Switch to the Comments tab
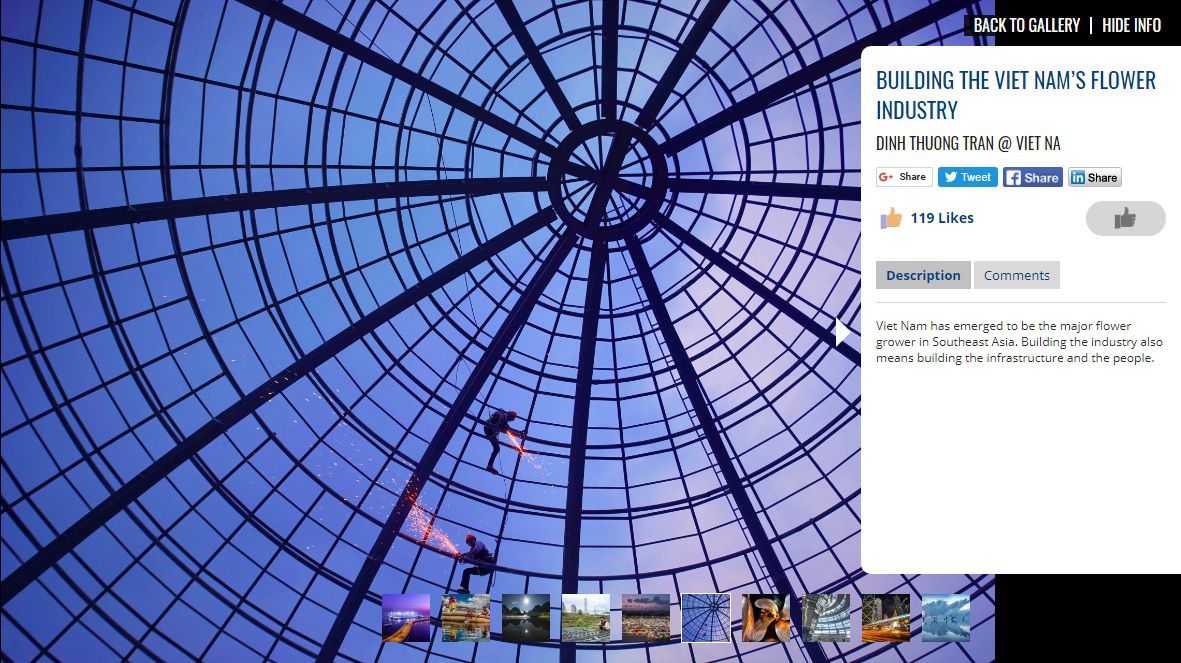The width and height of the screenshot is (1181, 663). [x=1016, y=275]
